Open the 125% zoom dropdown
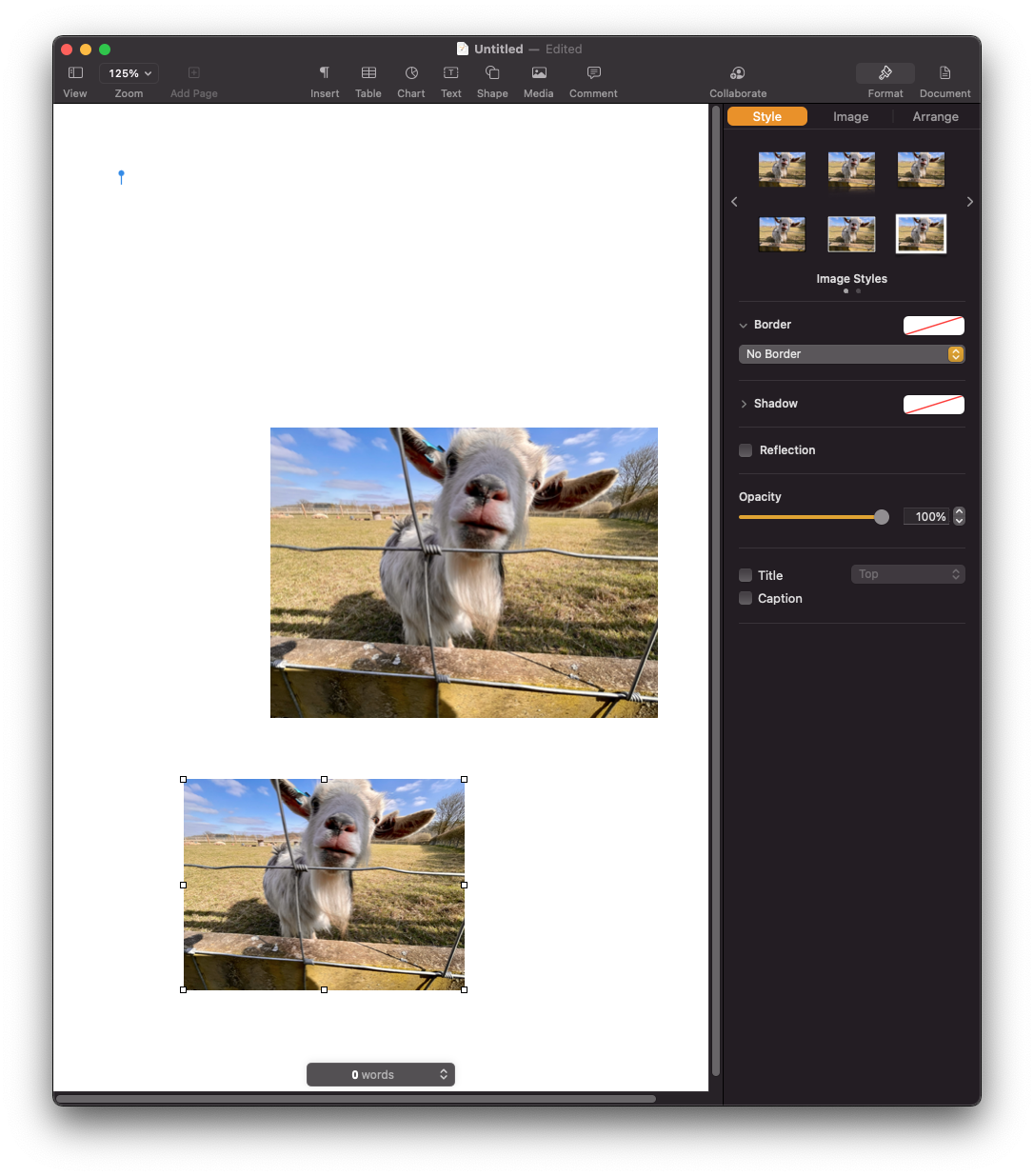The height and width of the screenshot is (1176, 1034). [129, 73]
